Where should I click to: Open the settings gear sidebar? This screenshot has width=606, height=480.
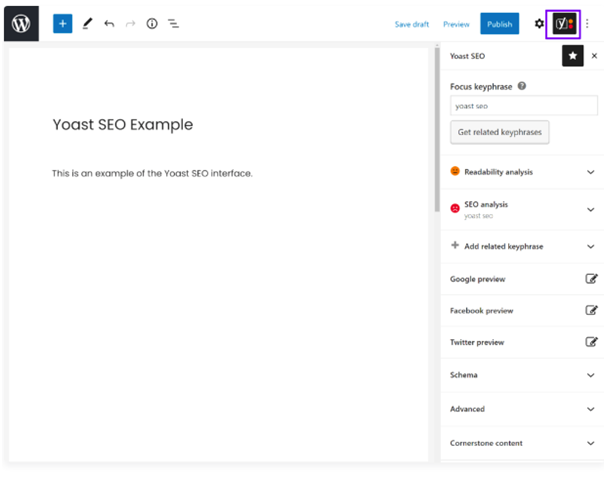click(539, 24)
